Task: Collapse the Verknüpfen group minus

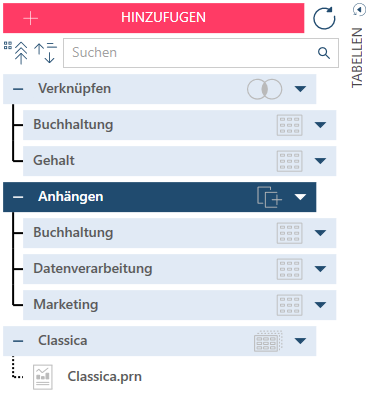Action: [x=18, y=89]
